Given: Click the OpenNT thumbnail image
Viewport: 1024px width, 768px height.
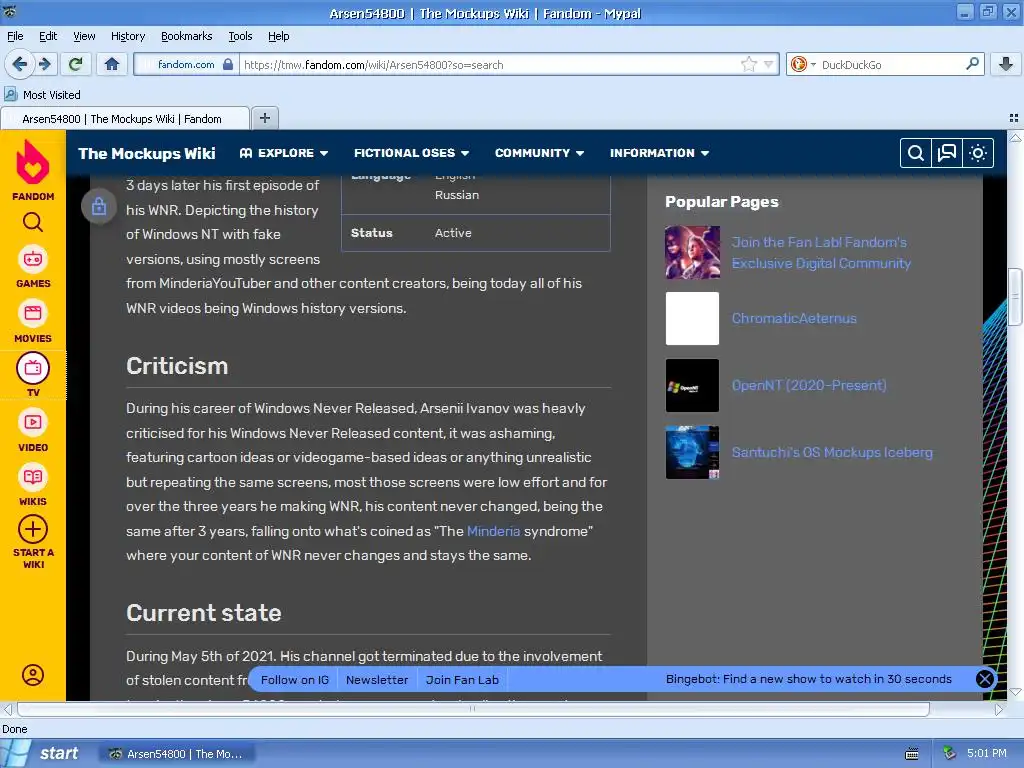Looking at the screenshot, I should (692, 385).
